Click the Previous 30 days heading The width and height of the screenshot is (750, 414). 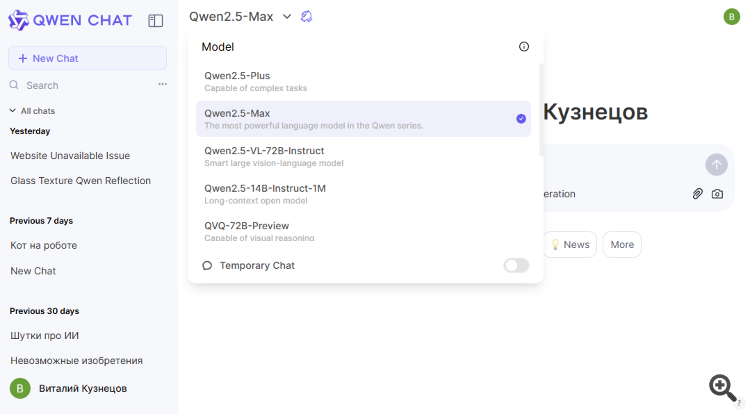(44, 311)
